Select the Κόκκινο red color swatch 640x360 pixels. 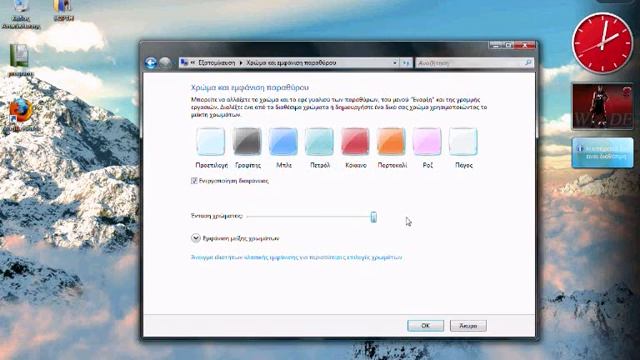pos(355,141)
